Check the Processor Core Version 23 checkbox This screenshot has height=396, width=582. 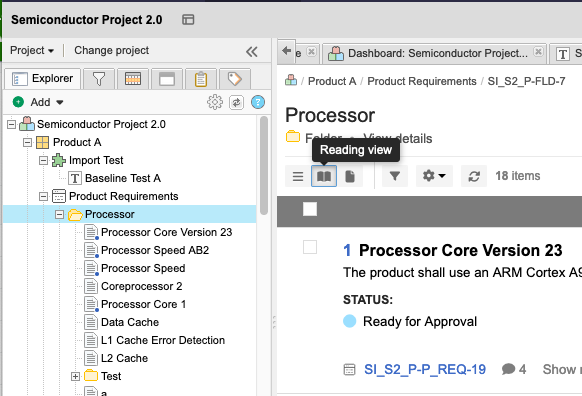pos(310,247)
